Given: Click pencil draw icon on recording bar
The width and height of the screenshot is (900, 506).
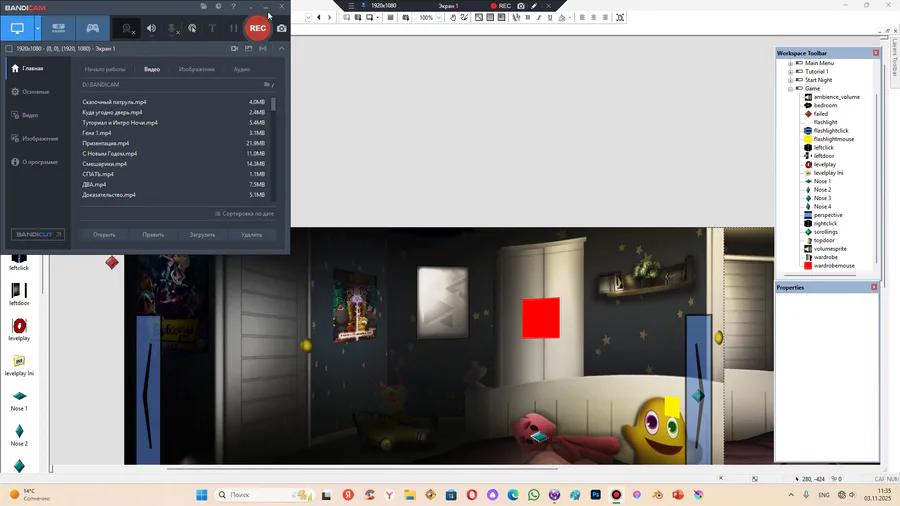Looking at the screenshot, I should pos(534,6).
